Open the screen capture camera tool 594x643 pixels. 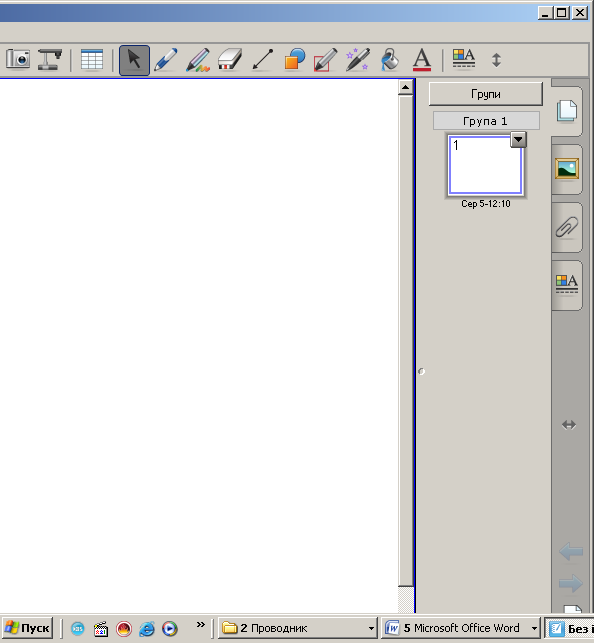tap(18, 59)
